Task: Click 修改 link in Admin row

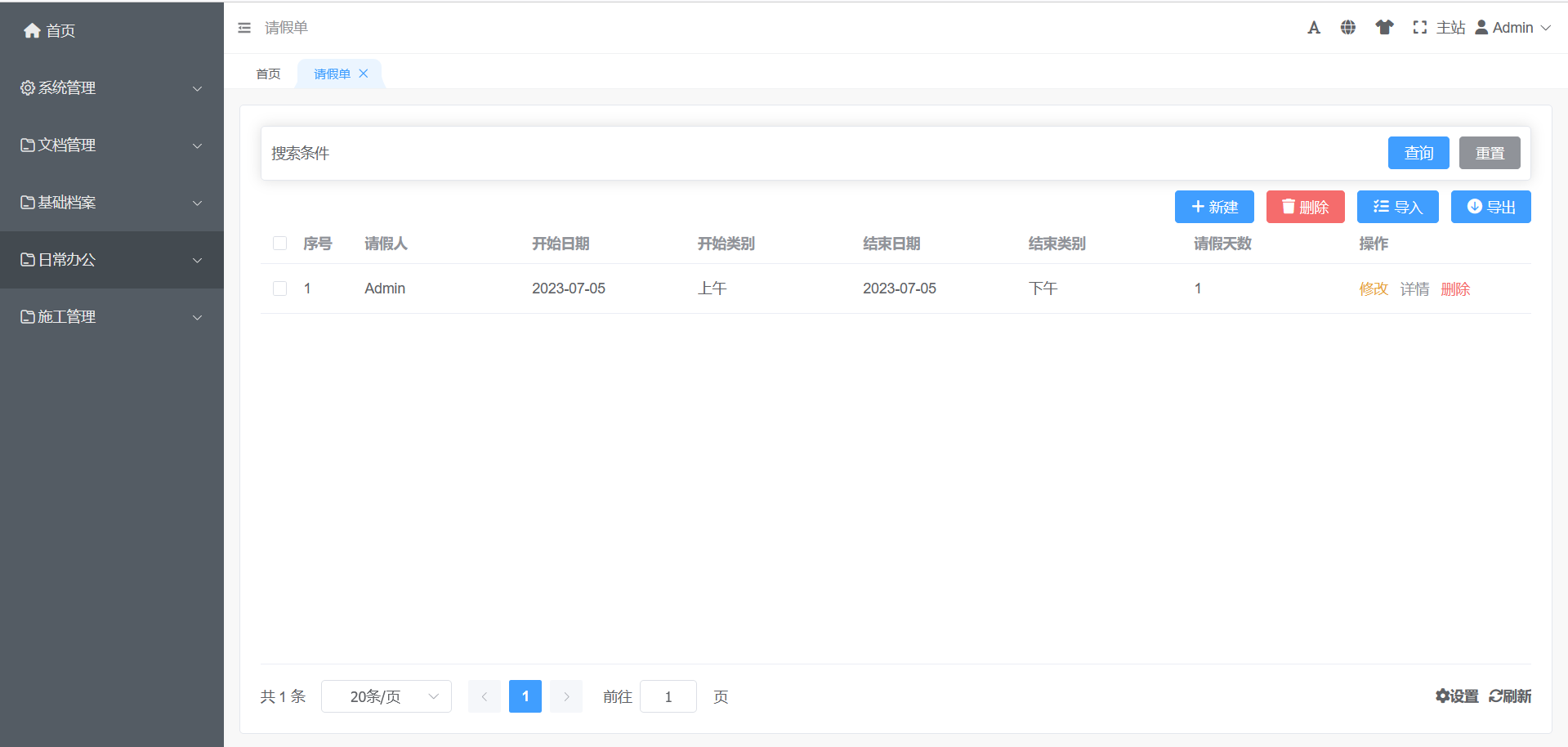Action: click(x=1374, y=289)
